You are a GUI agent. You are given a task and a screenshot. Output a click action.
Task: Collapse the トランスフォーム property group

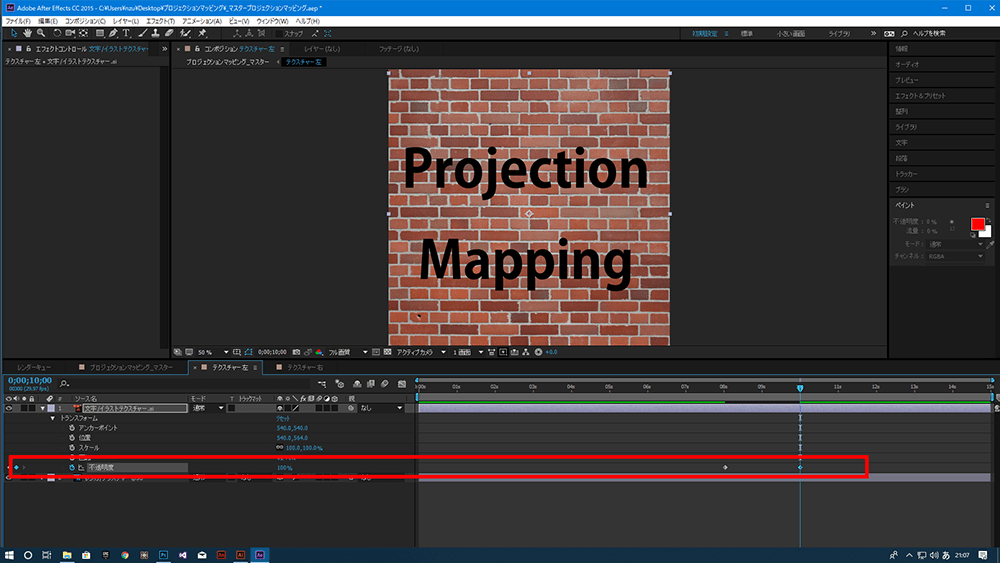53,418
